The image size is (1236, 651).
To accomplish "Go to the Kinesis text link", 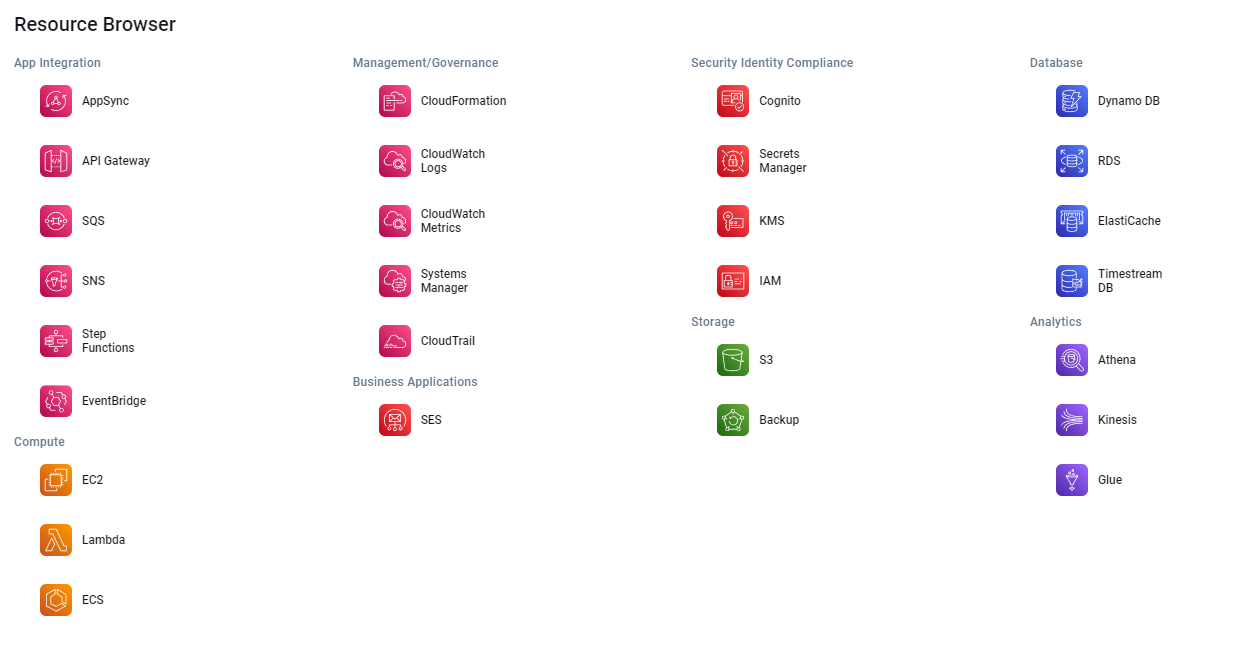I will click(1117, 420).
